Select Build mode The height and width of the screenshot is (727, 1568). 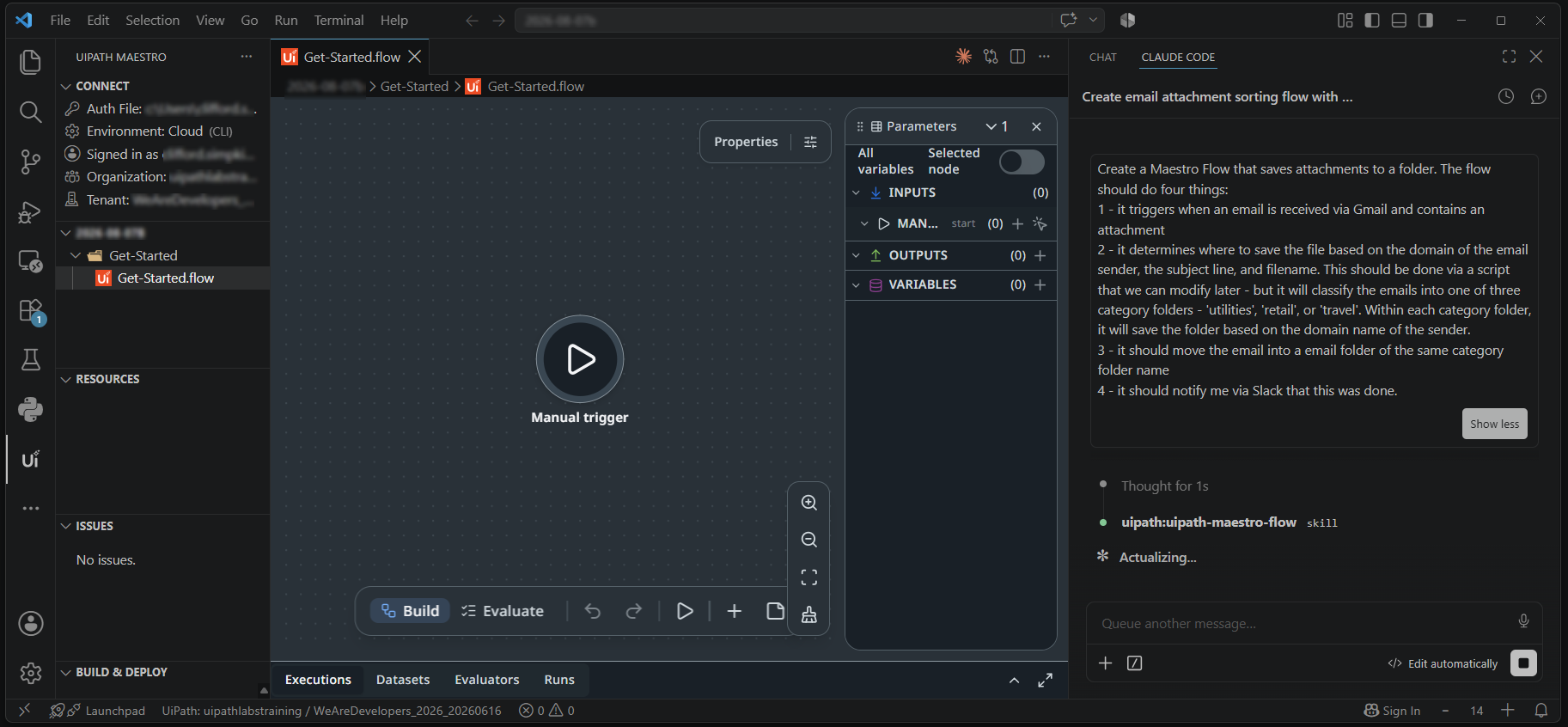click(410, 611)
